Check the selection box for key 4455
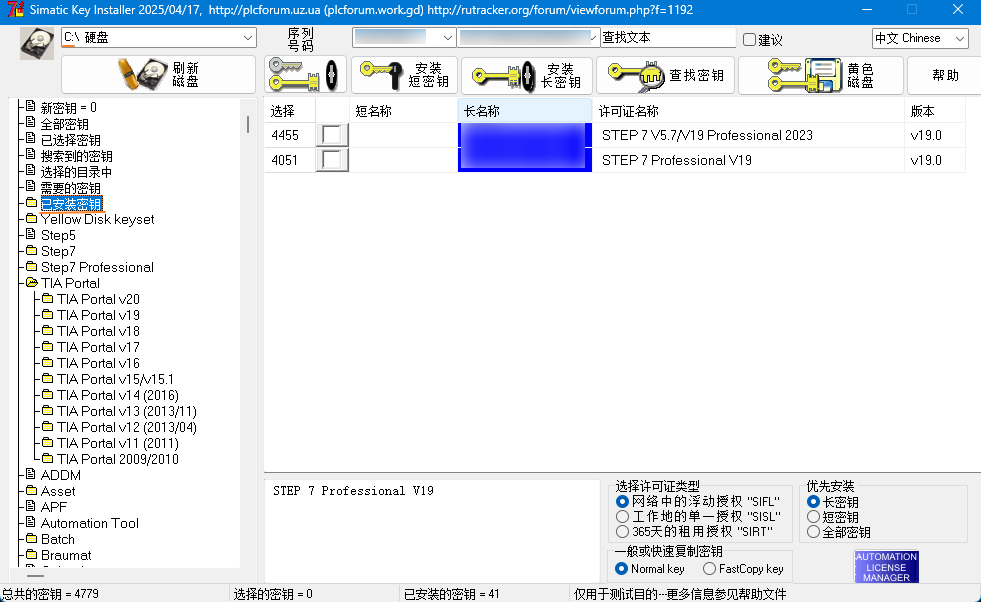Image resolution: width=981 pixels, height=602 pixels. click(331, 133)
